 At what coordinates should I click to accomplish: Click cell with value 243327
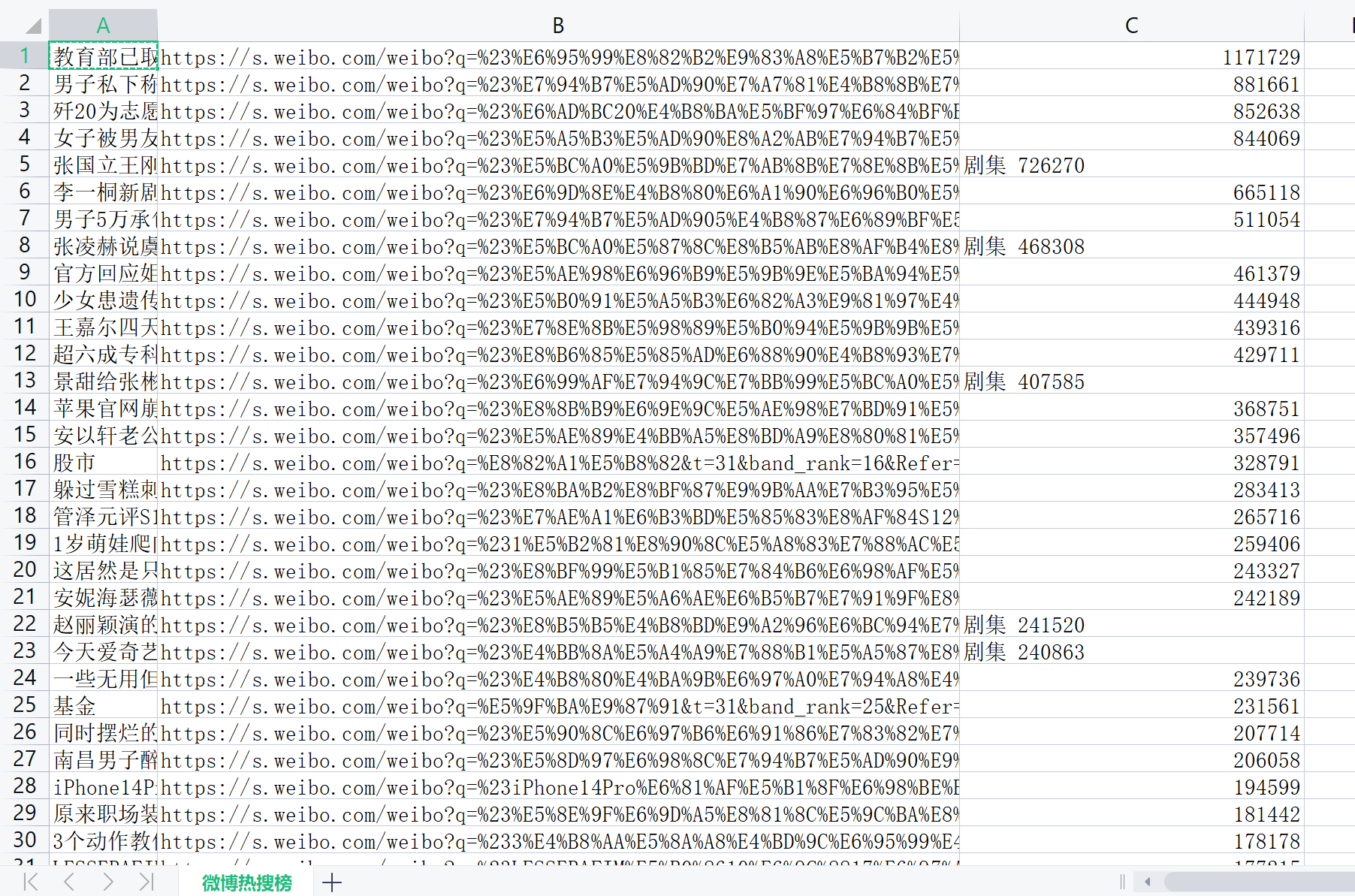tap(1131, 570)
